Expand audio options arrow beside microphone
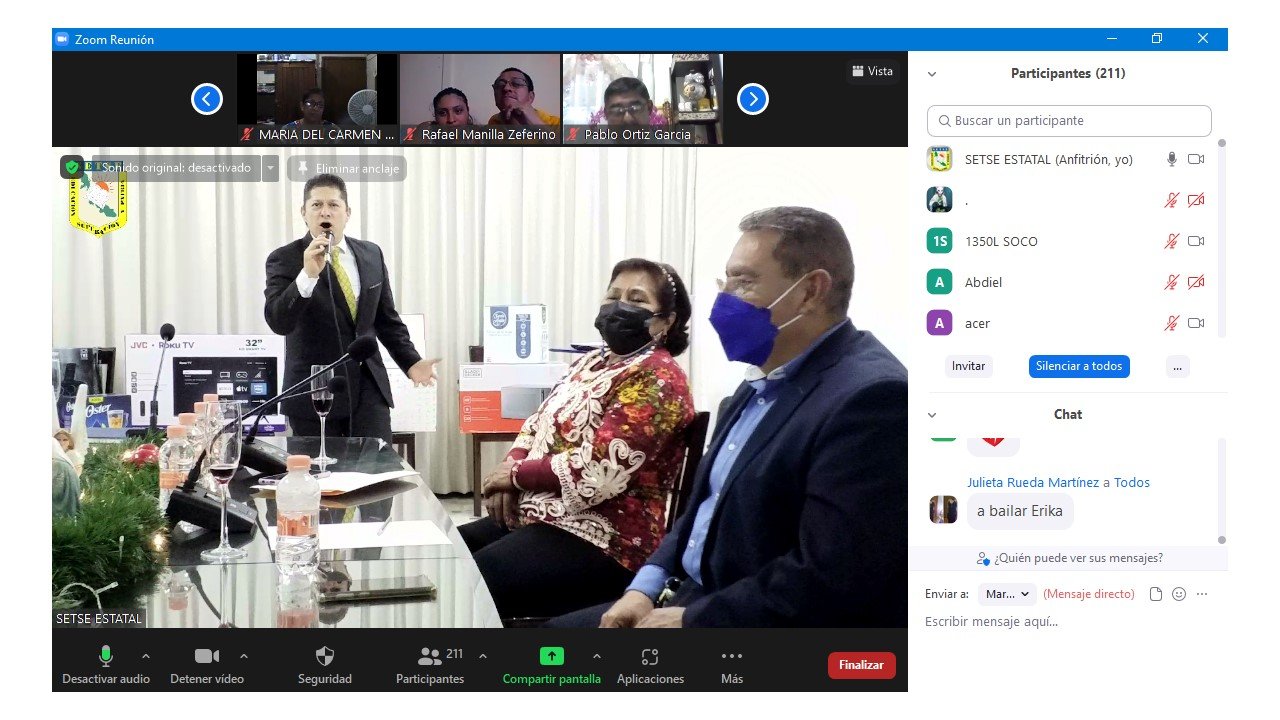The image size is (1280, 720). point(146,657)
